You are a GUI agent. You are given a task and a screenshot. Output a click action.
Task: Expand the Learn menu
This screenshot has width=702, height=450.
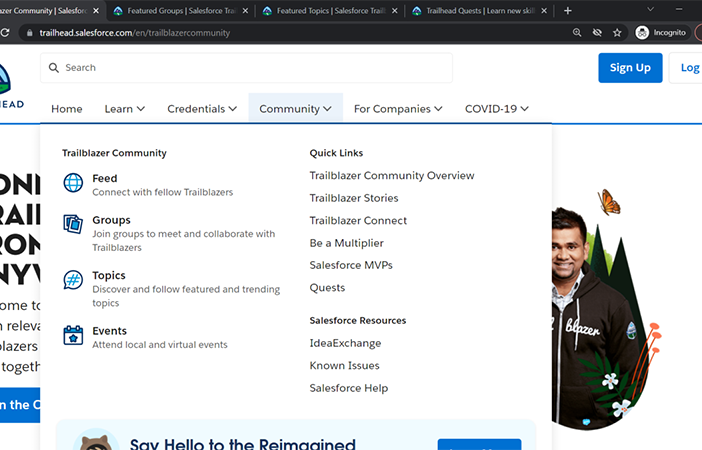124,109
